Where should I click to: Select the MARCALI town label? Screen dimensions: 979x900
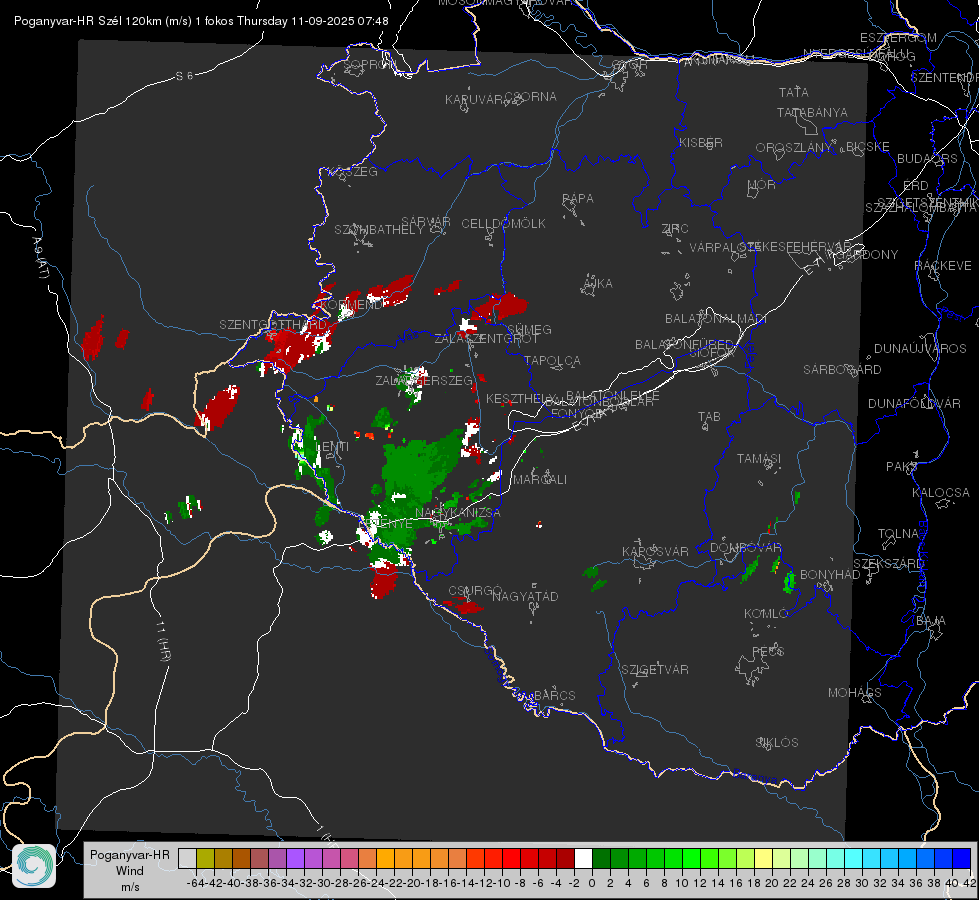539,480
